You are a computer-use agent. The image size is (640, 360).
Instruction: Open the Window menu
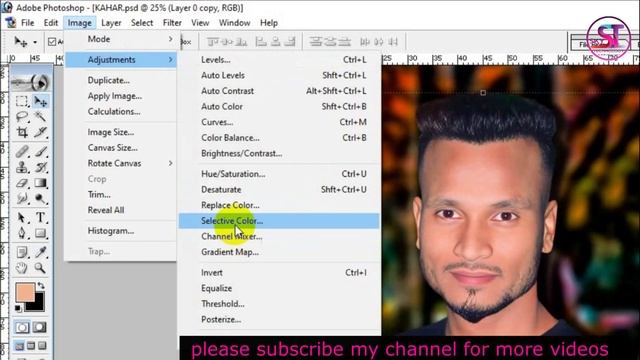[234, 23]
